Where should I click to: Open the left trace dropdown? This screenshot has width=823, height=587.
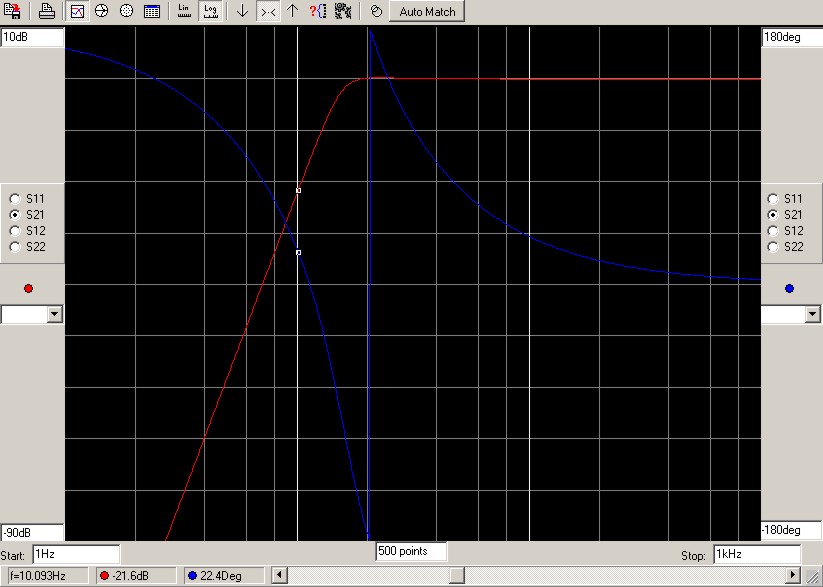click(x=55, y=315)
